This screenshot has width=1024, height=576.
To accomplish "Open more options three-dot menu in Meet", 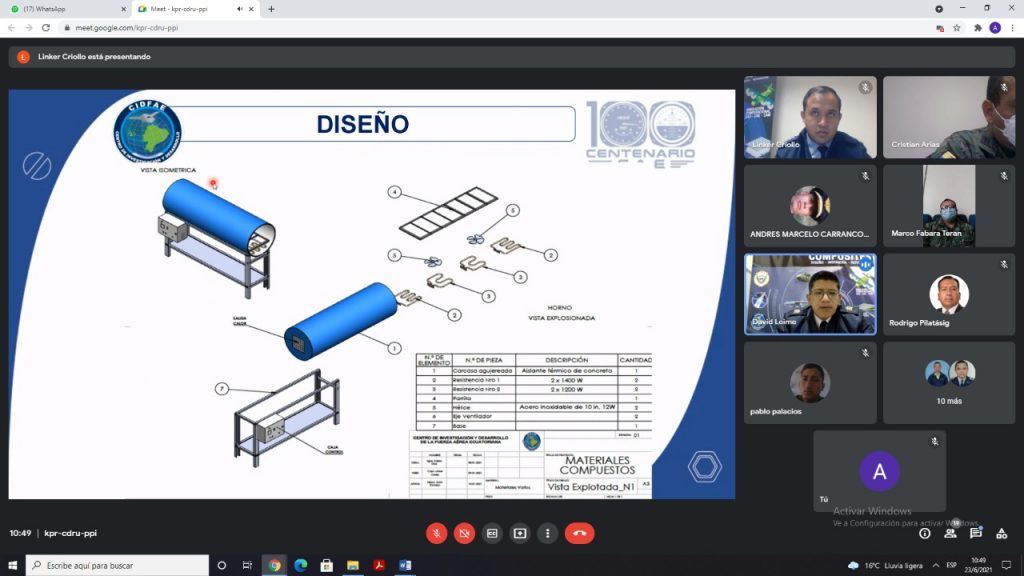I will click(547, 534).
